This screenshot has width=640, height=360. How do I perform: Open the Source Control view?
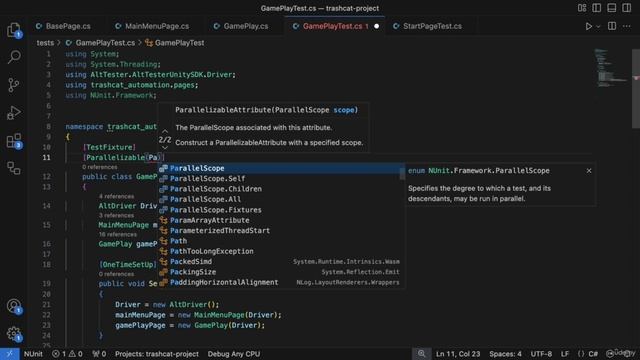[14, 84]
